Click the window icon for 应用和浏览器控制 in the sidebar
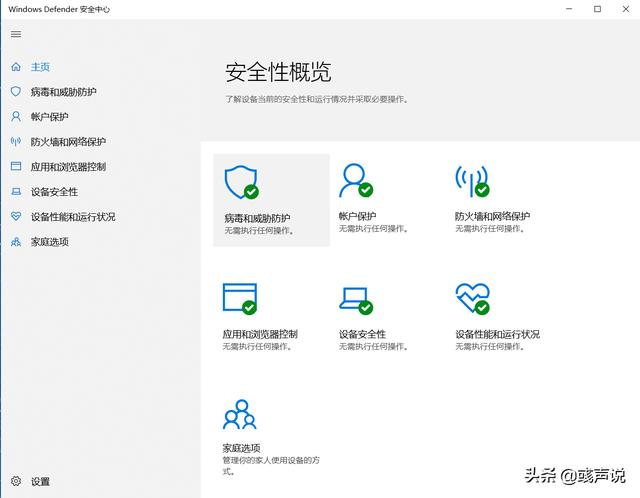This screenshot has width=640, height=498. (16, 166)
